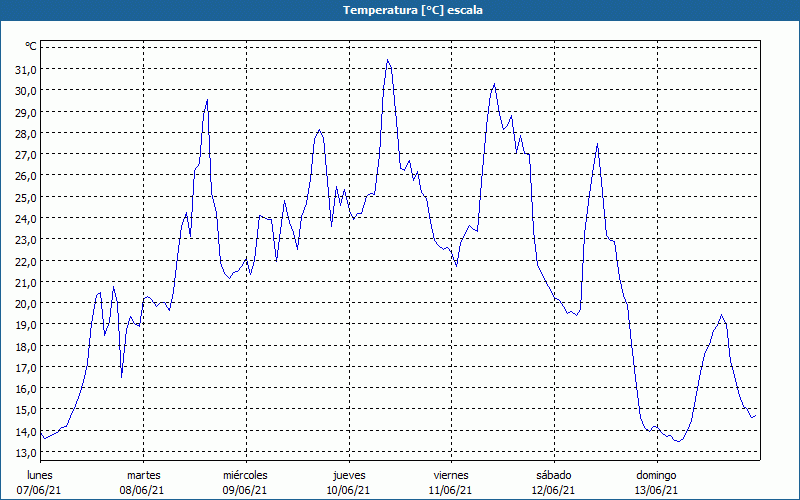Click the °C unit label
The width and height of the screenshot is (800, 500).
[x=31, y=46]
